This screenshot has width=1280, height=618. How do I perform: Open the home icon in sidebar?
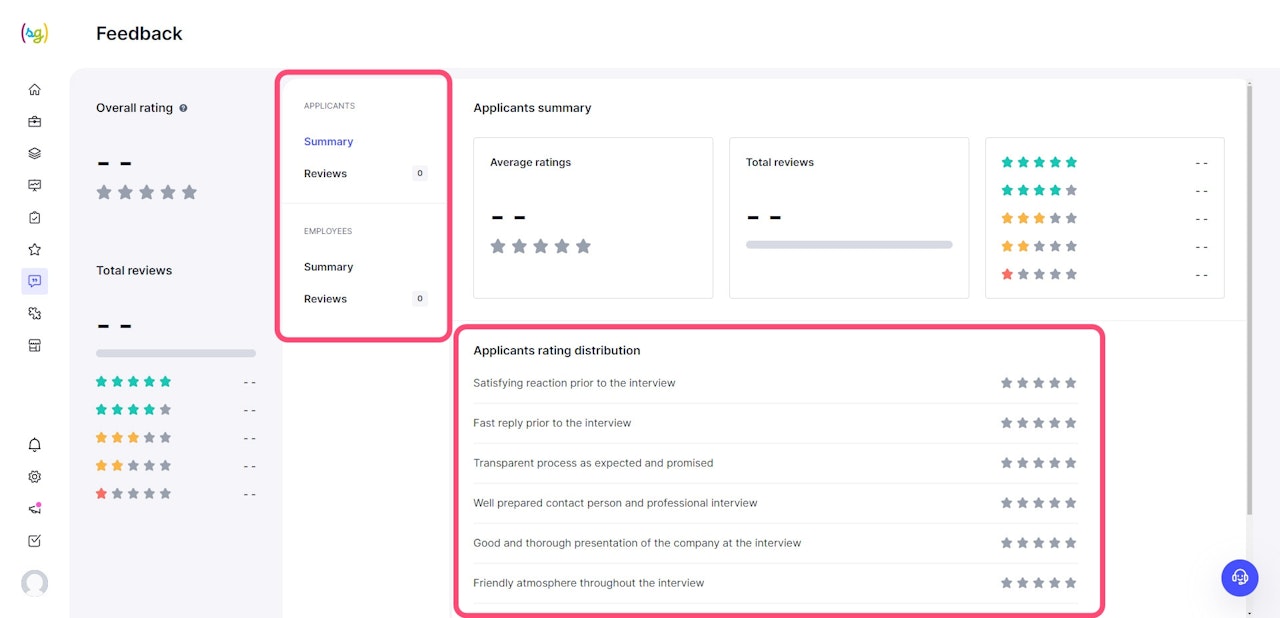tap(35, 90)
